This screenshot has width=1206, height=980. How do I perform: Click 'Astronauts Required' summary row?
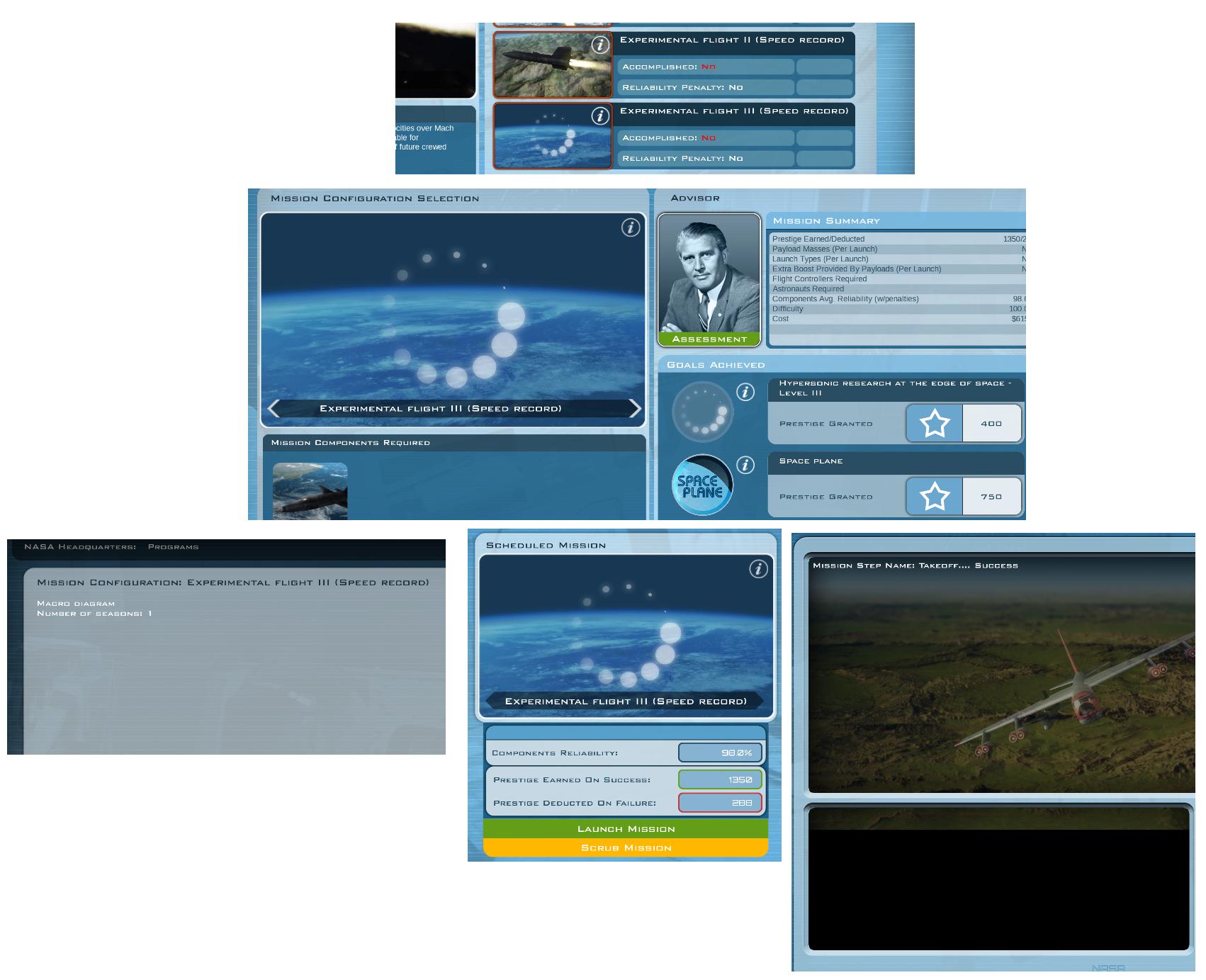pos(898,289)
